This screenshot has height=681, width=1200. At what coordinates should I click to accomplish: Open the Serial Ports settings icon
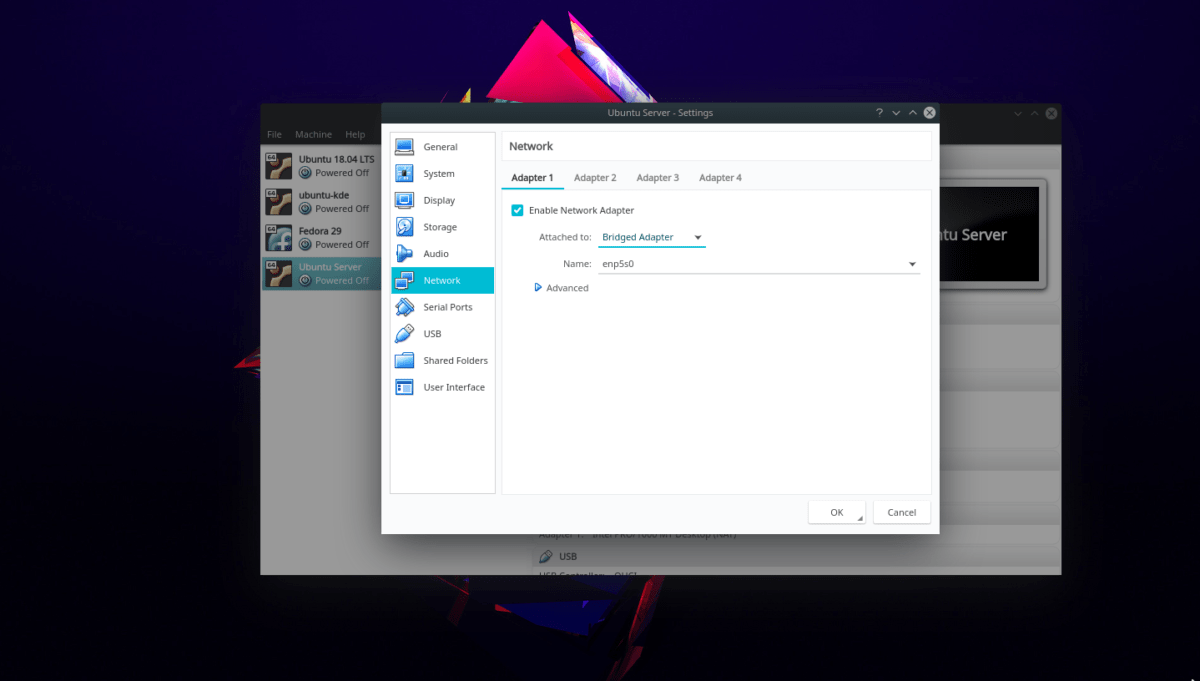pos(404,307)
